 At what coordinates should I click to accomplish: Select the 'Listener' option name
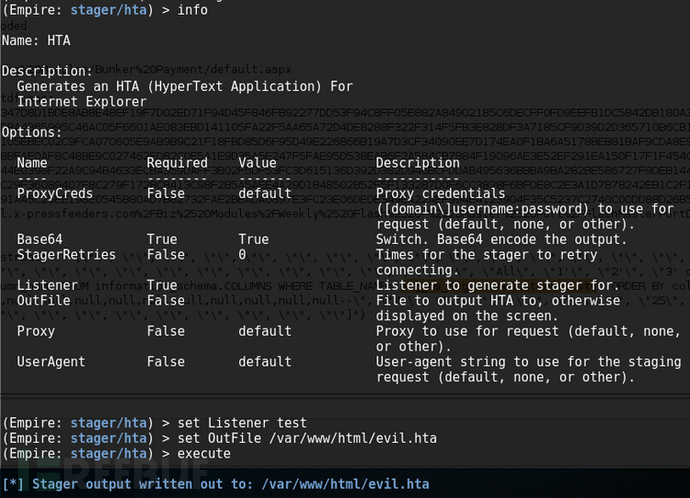coord(48,285)
